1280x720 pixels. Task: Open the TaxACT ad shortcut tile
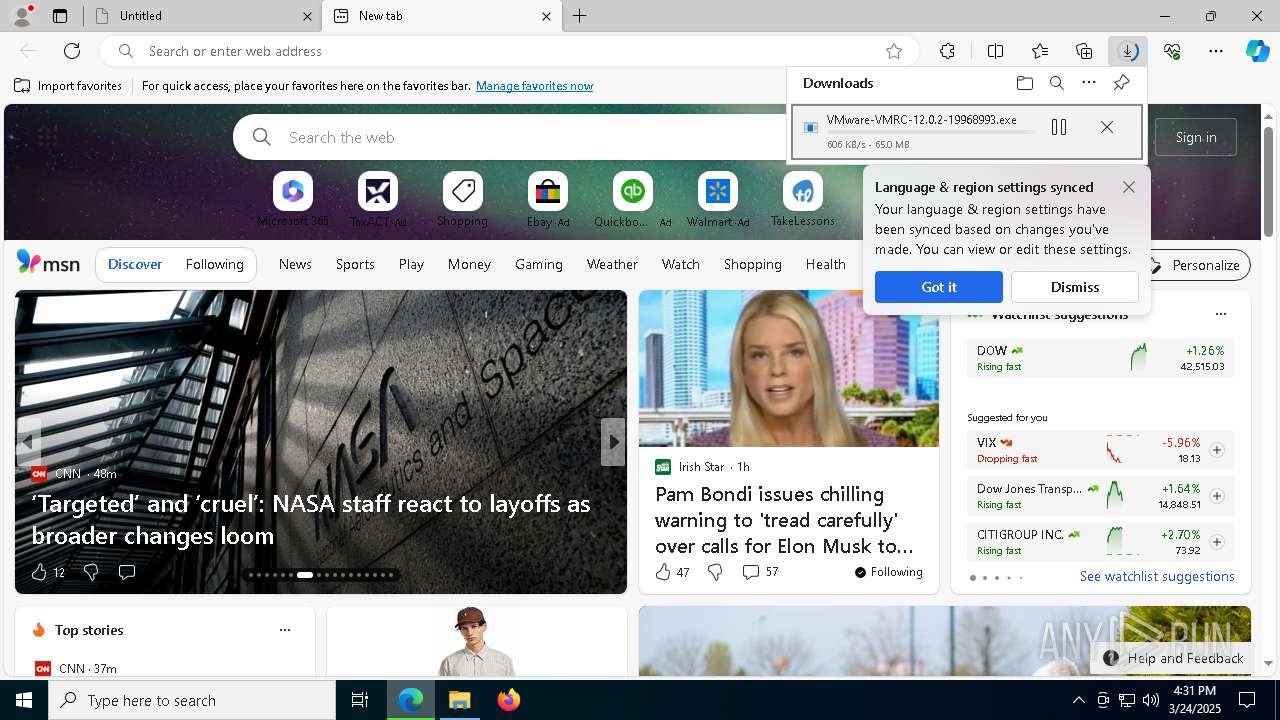pos(377,199)
